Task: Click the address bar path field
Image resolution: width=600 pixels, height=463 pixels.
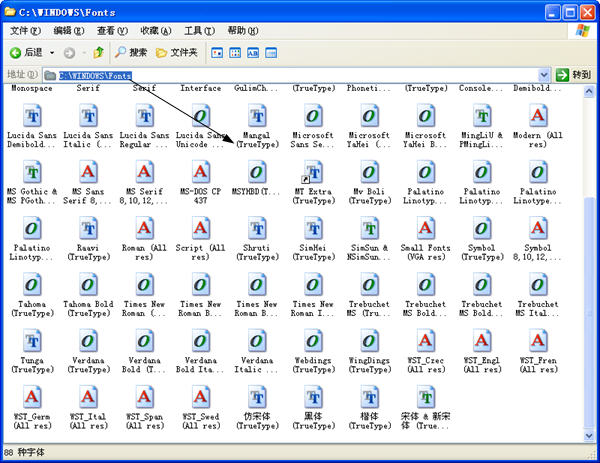Action: coord(300,75)
